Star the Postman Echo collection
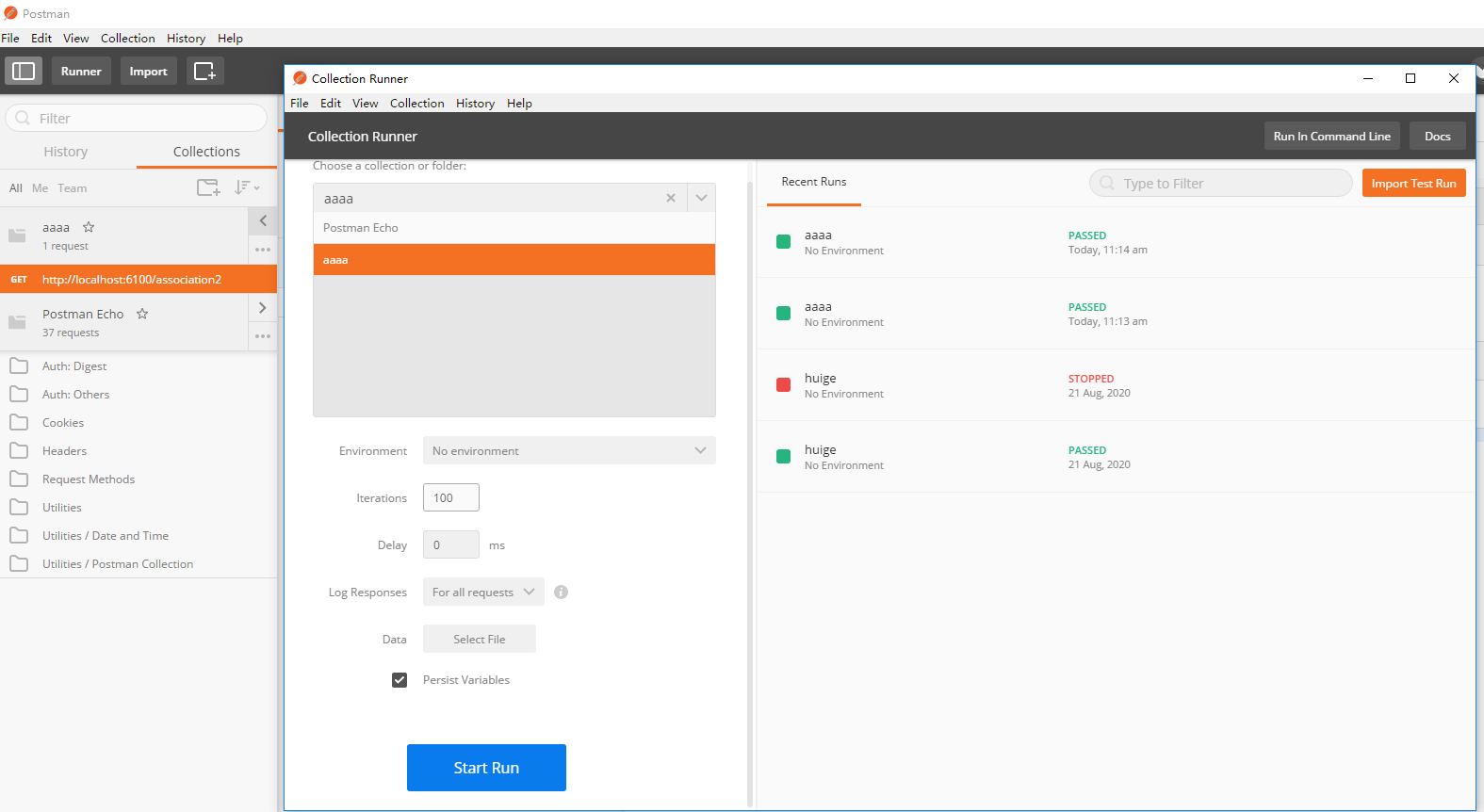Viewport: 1484px width, 812px height. [142, 314]
